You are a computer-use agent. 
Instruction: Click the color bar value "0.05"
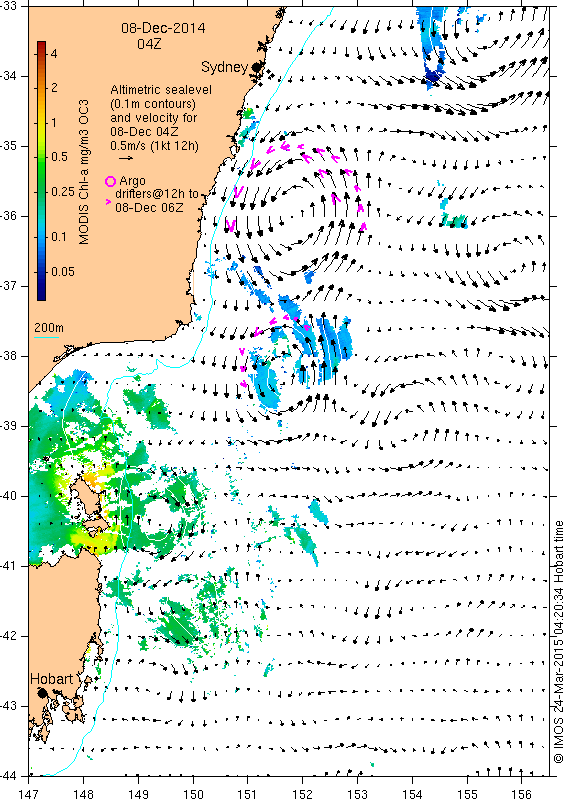(x=63, y=271)
